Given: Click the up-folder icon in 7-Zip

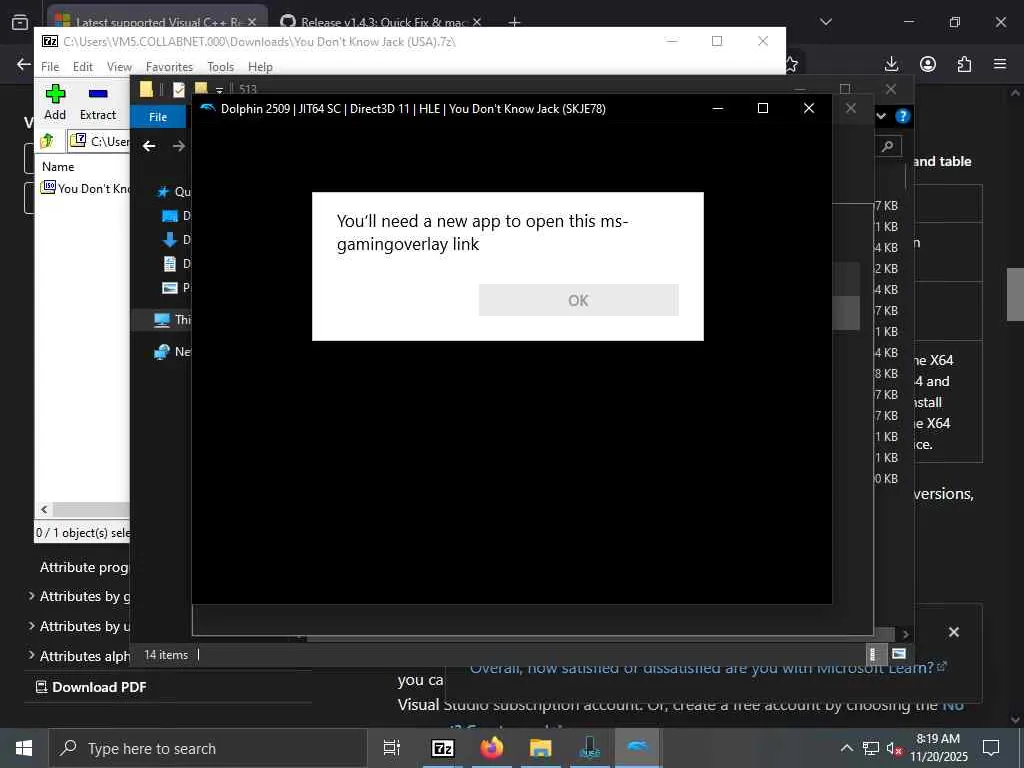Looking at the screenshot, I should [x=47, y=140].
